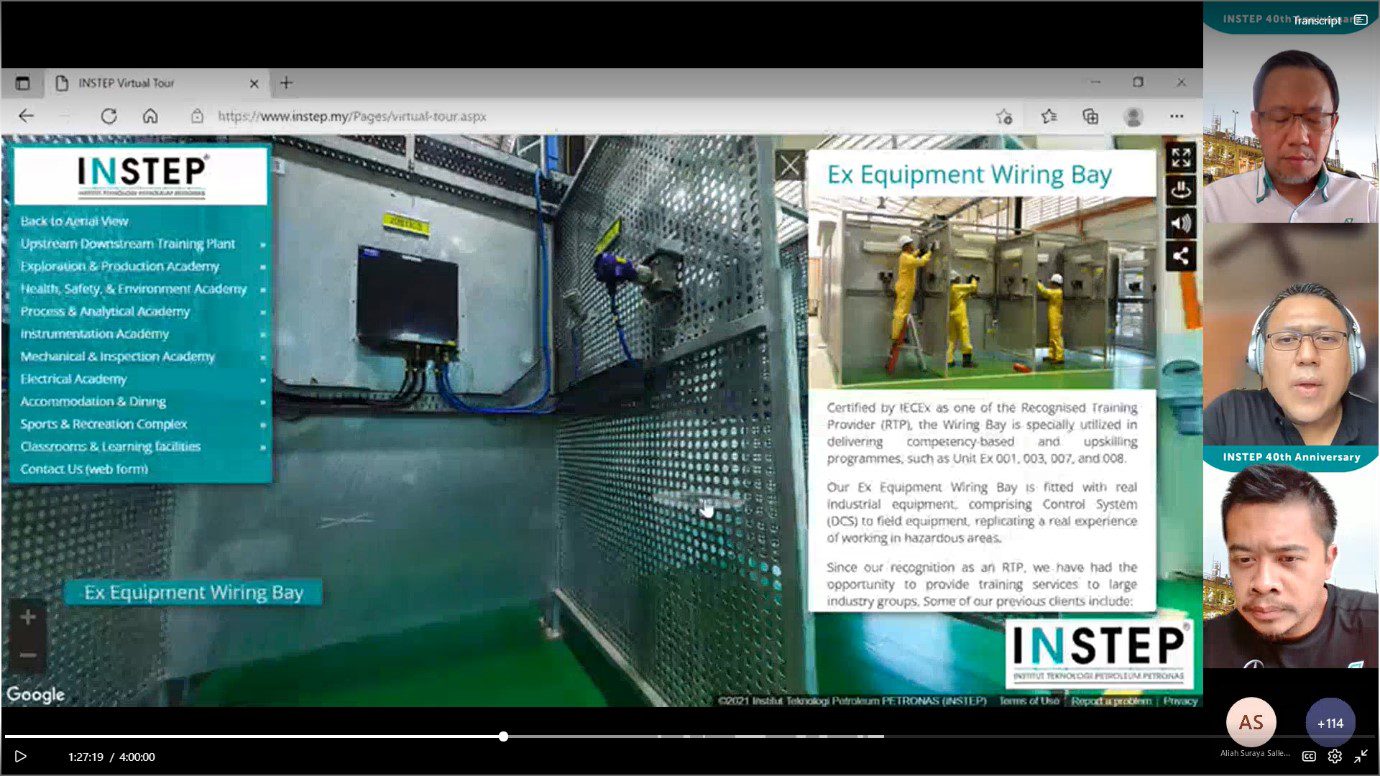Select the AS participant avatar
The image size is (1380, 776).
click(x=1251, y=722)
